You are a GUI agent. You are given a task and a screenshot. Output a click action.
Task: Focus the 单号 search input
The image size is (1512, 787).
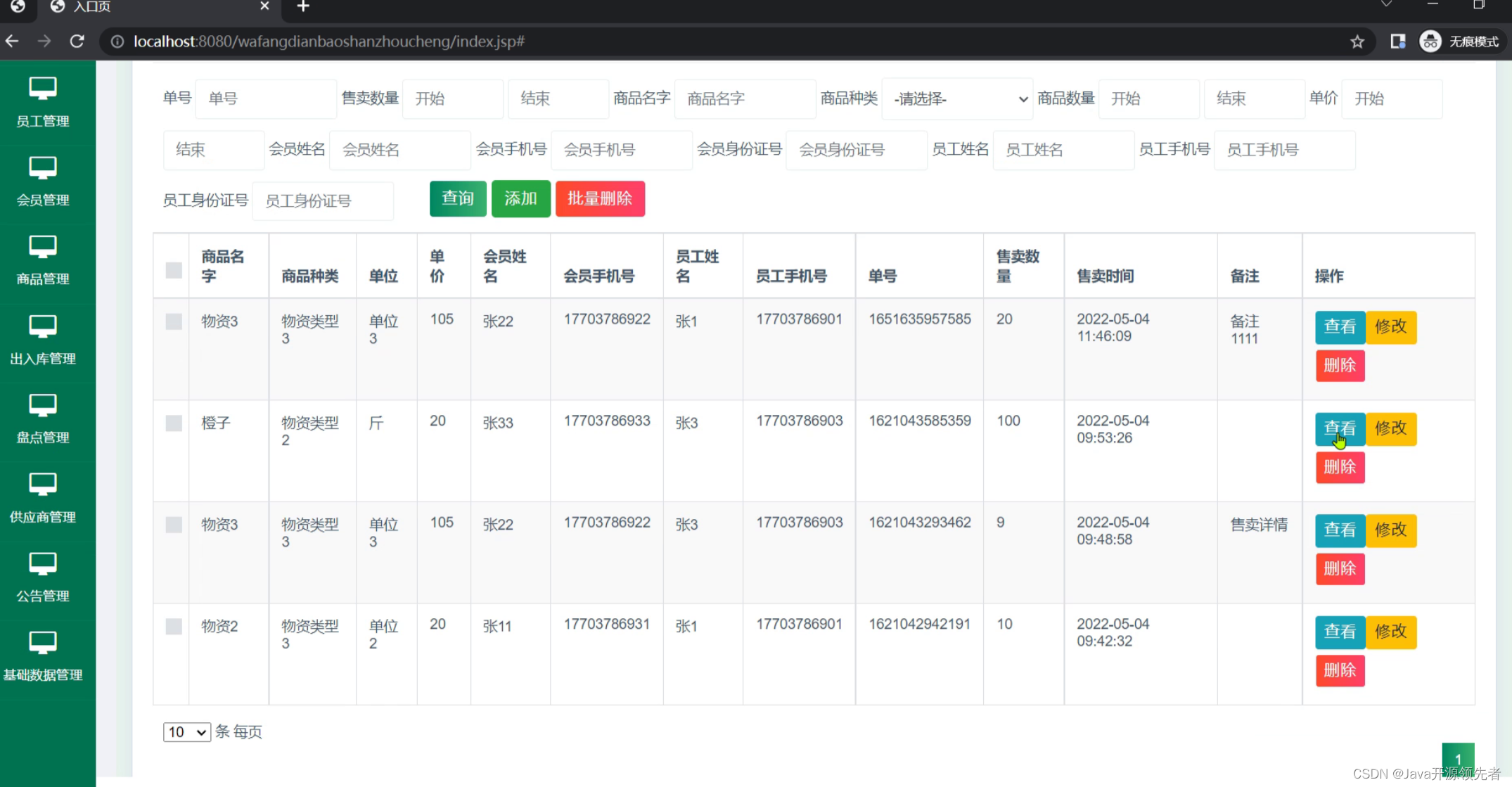click(266, 99)
